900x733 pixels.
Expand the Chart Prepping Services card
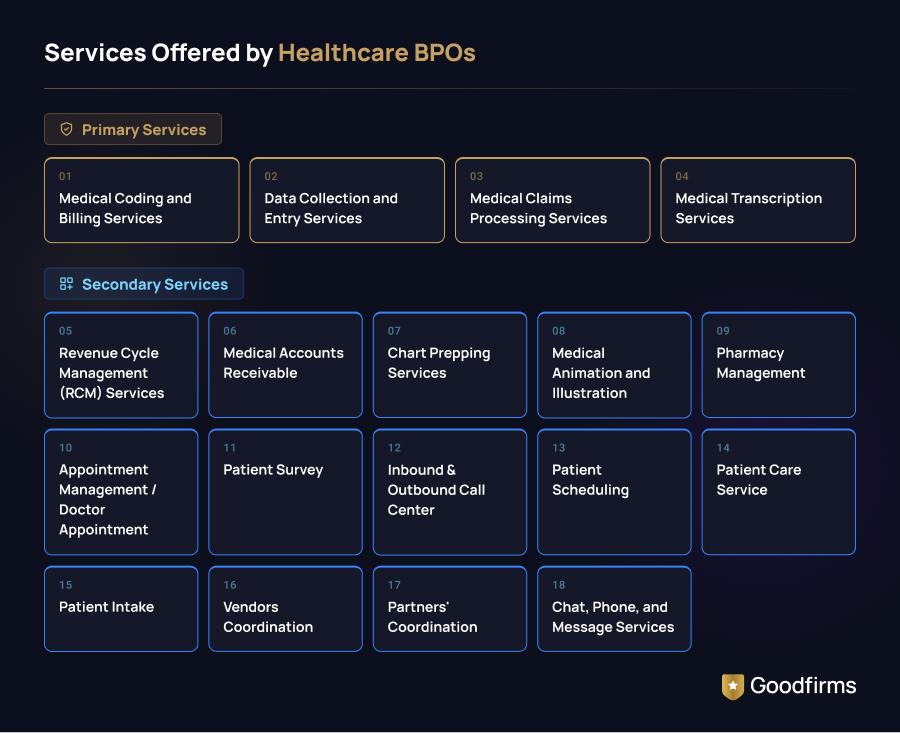[x=449, y=365]
